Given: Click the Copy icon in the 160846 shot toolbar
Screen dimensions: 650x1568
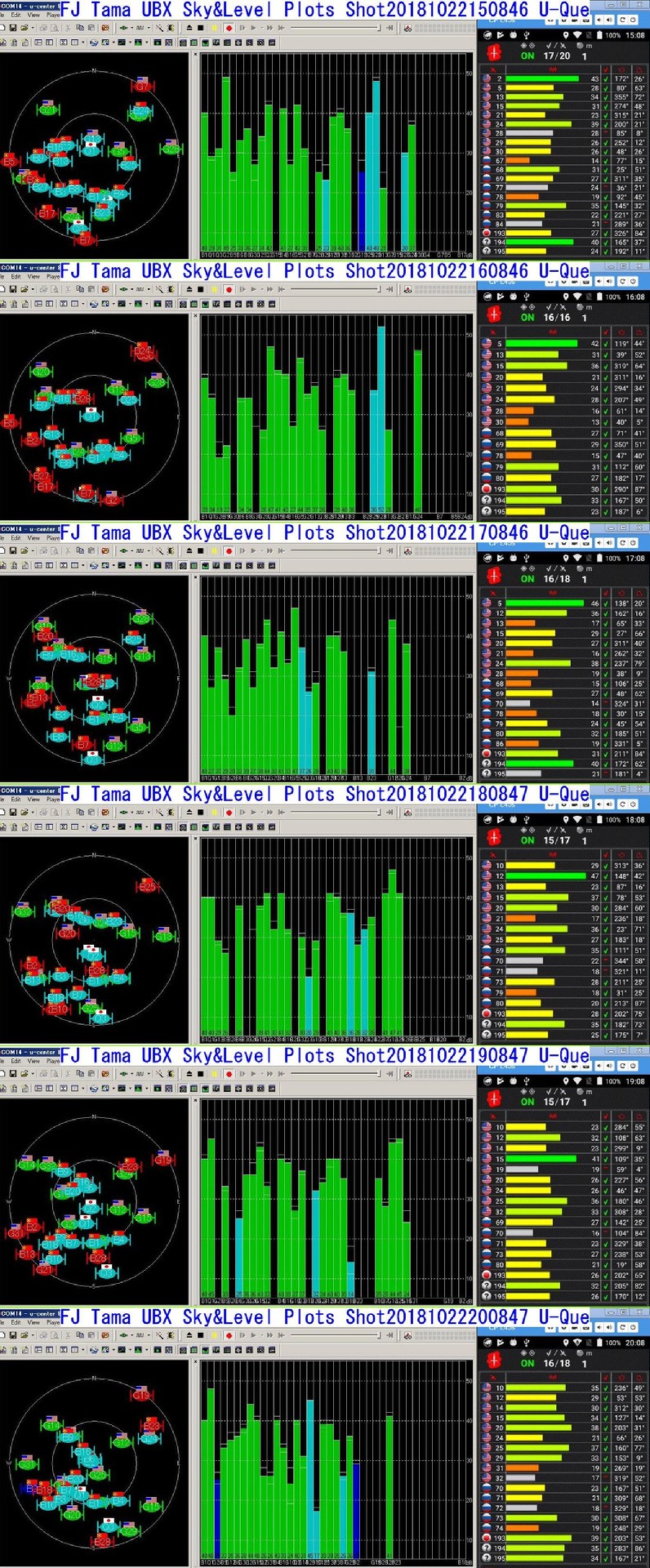Looking at the screenshot, I should pos(79,289).
